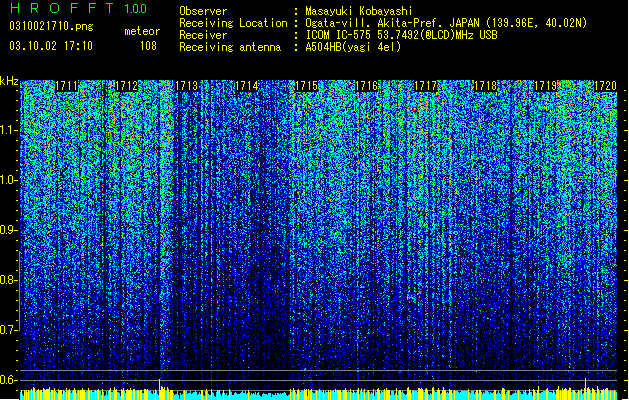The height and width of the screenshot is (400, 629).
Task: Select the 1713 time marker
Action: (187, 86)
